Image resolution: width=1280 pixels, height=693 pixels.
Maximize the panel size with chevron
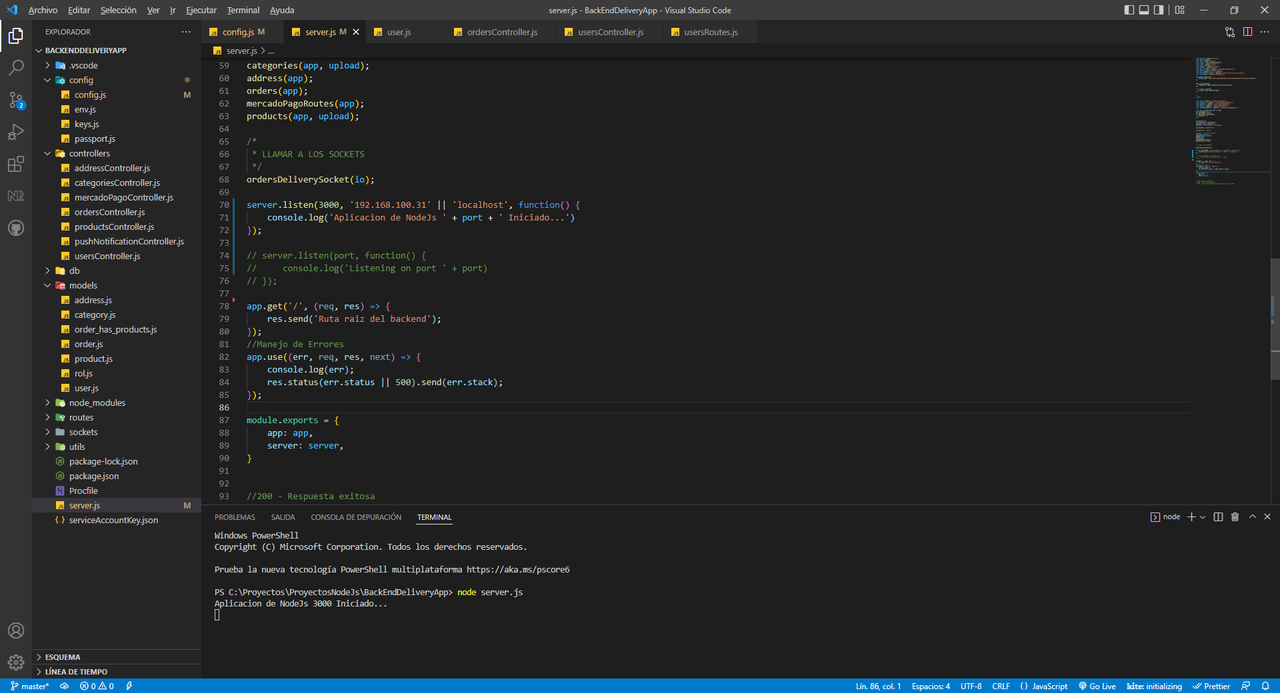tap(1251, 517)
